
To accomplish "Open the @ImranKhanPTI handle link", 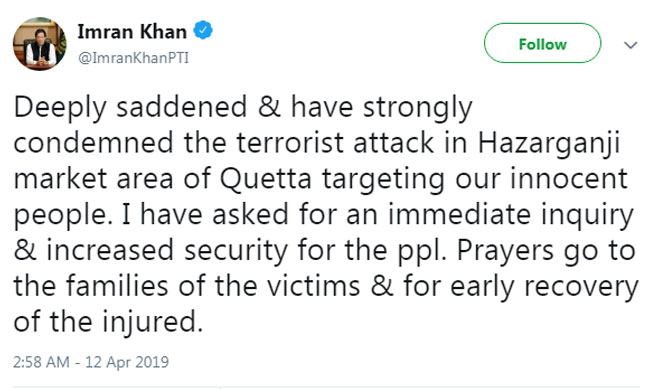I will point(133,58).
